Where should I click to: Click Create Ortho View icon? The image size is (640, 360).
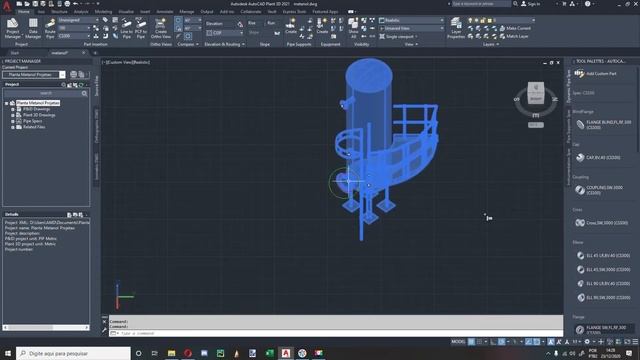[161, 28]
